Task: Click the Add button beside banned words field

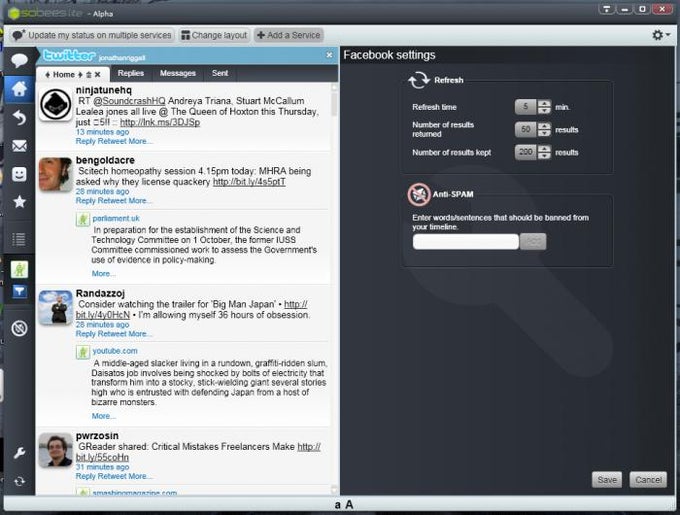Action: pos(533,242)
